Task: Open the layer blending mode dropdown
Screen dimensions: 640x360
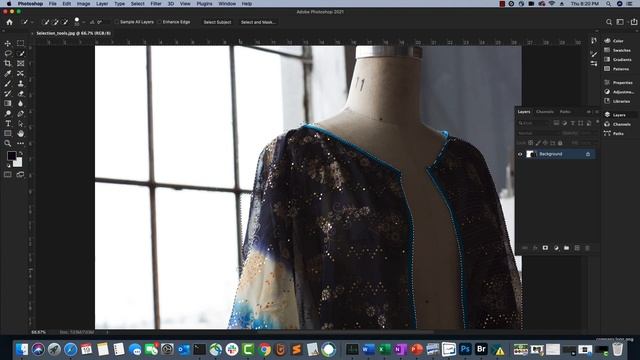Action: click(x=538, y=133)
